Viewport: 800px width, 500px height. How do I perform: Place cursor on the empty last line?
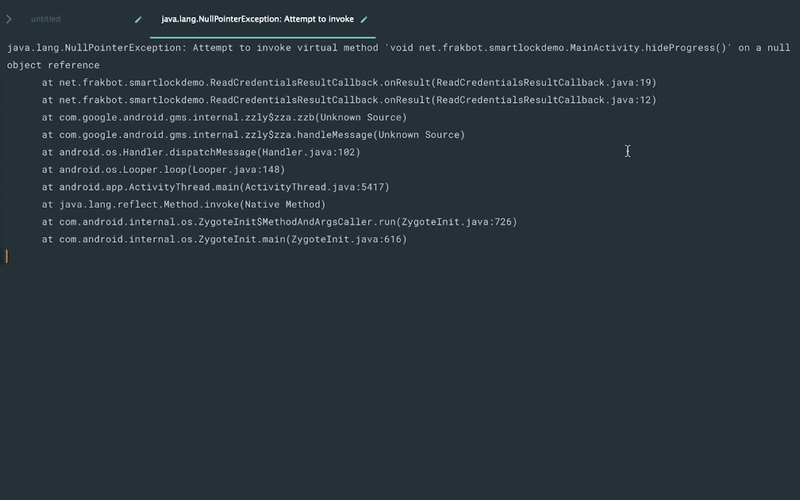(400, 256)
